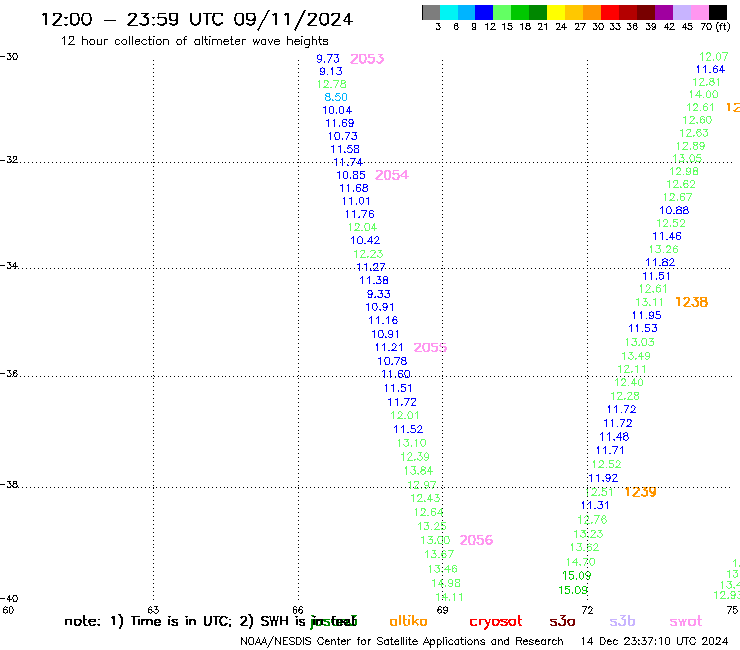740x650 pixels.
Task: Click the date range title 12:00 – 23:59 UTC
Action: 197,20
